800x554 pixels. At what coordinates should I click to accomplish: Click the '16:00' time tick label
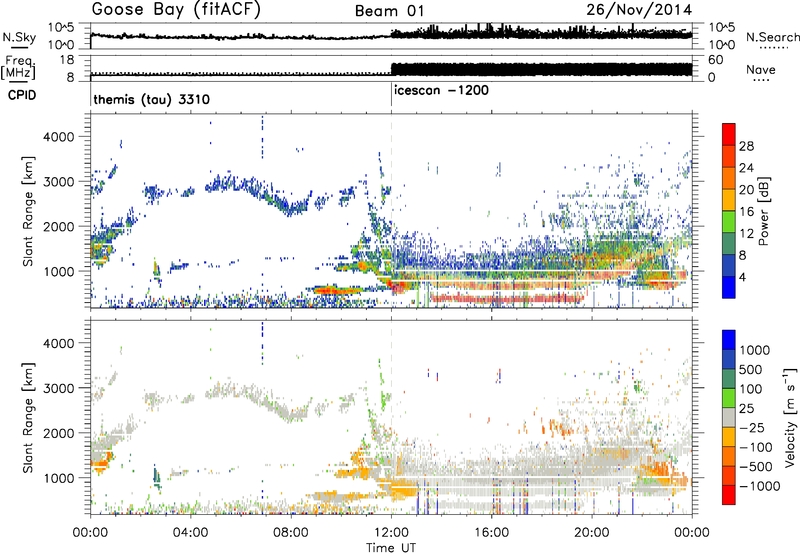491,533
